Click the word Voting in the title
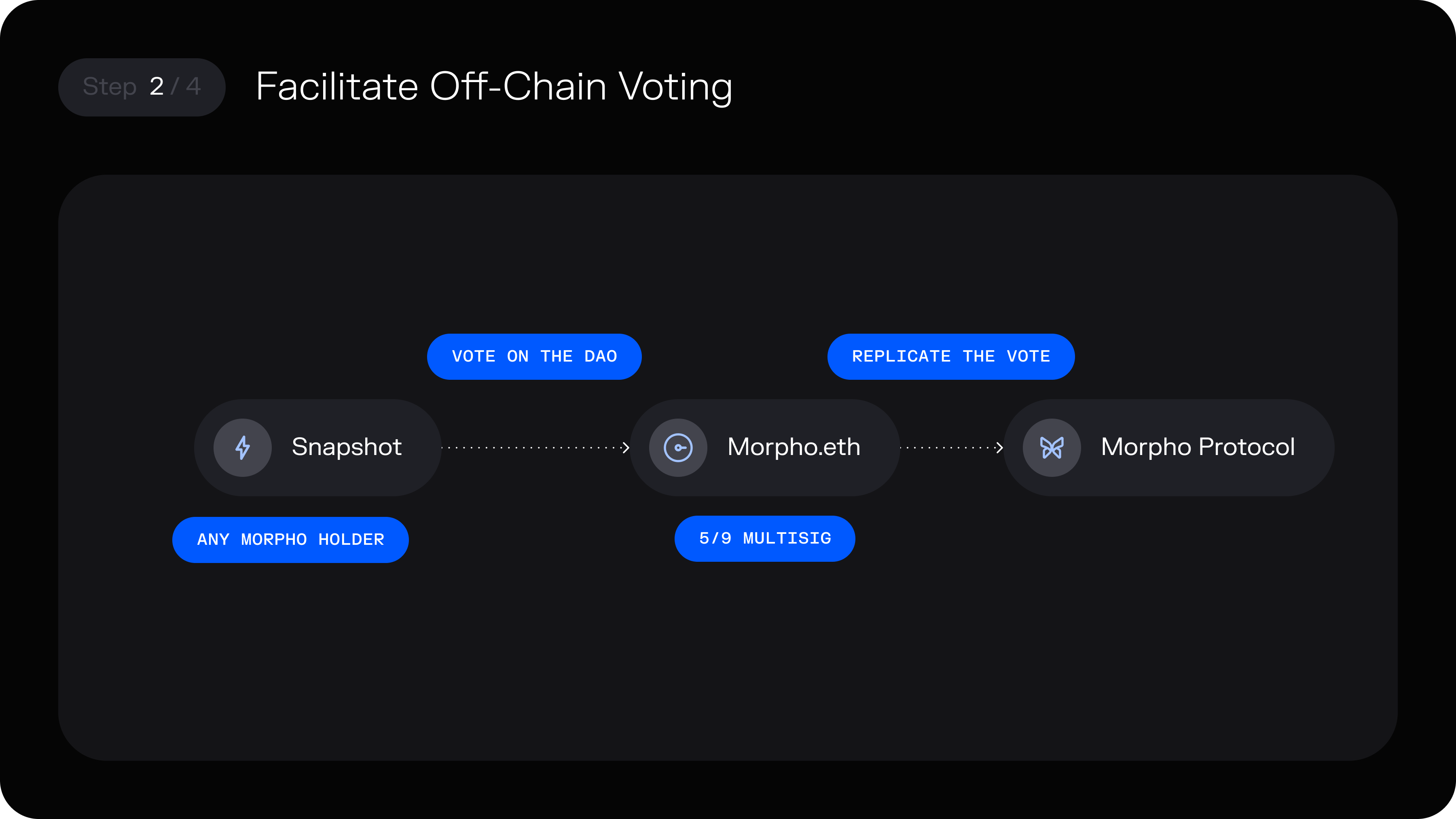Image resolution: width=1456 pixels, height=819 pixels. coord(675,87)
